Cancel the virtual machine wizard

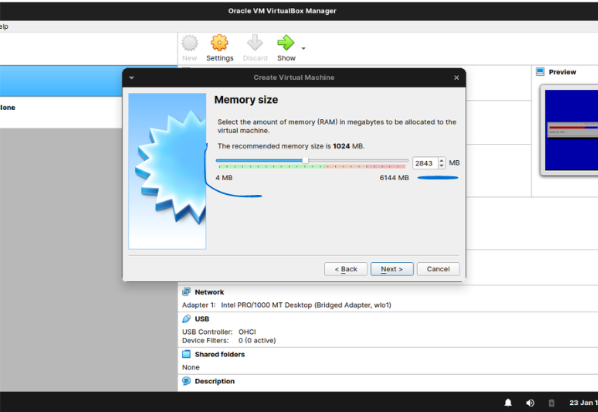[x=438, y=269]
